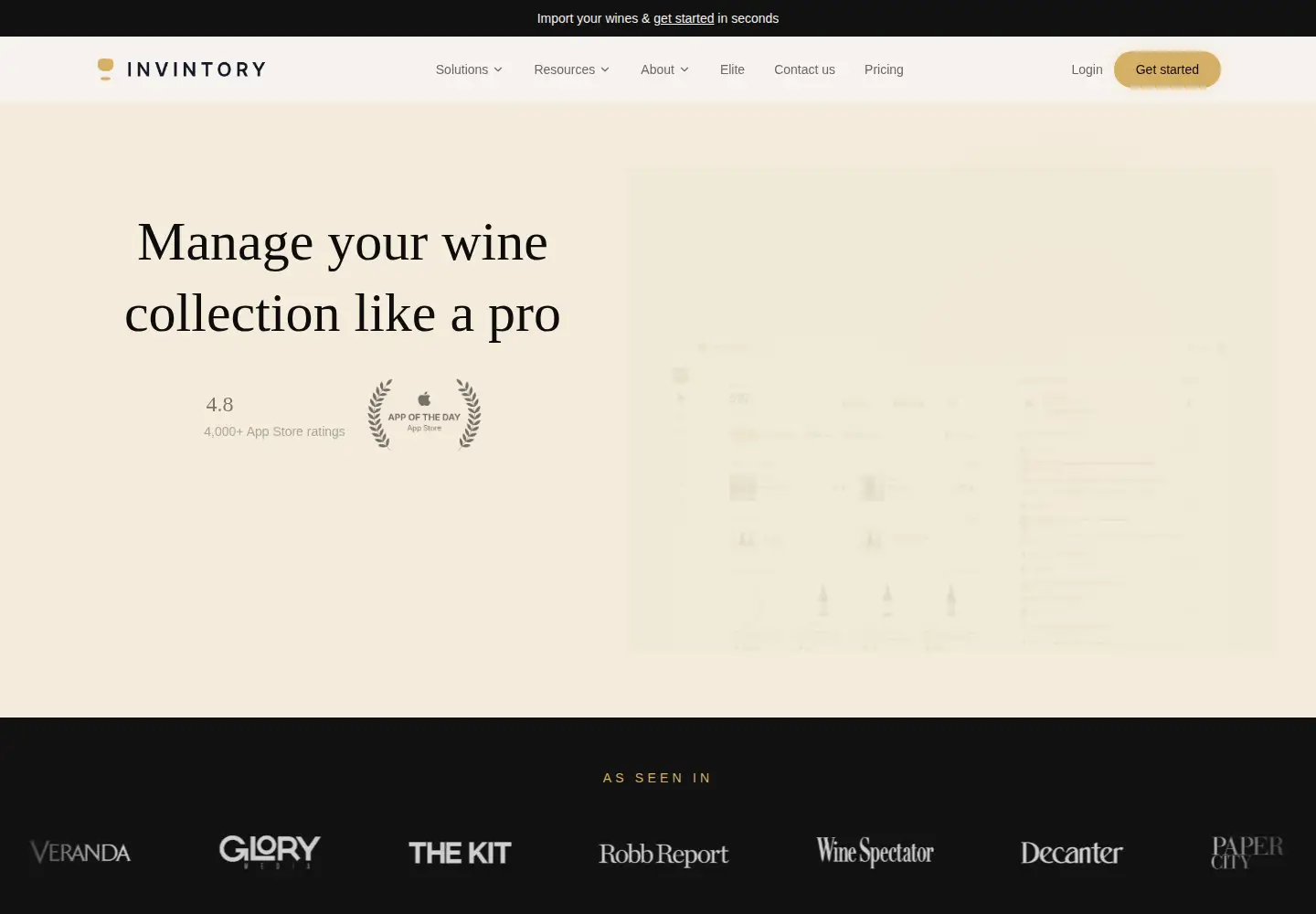The height and width of the screenshot is (914, 1316).
Task: Click the Apple logo in the badge
Action: pyautogui.click(x=424, y=399)
